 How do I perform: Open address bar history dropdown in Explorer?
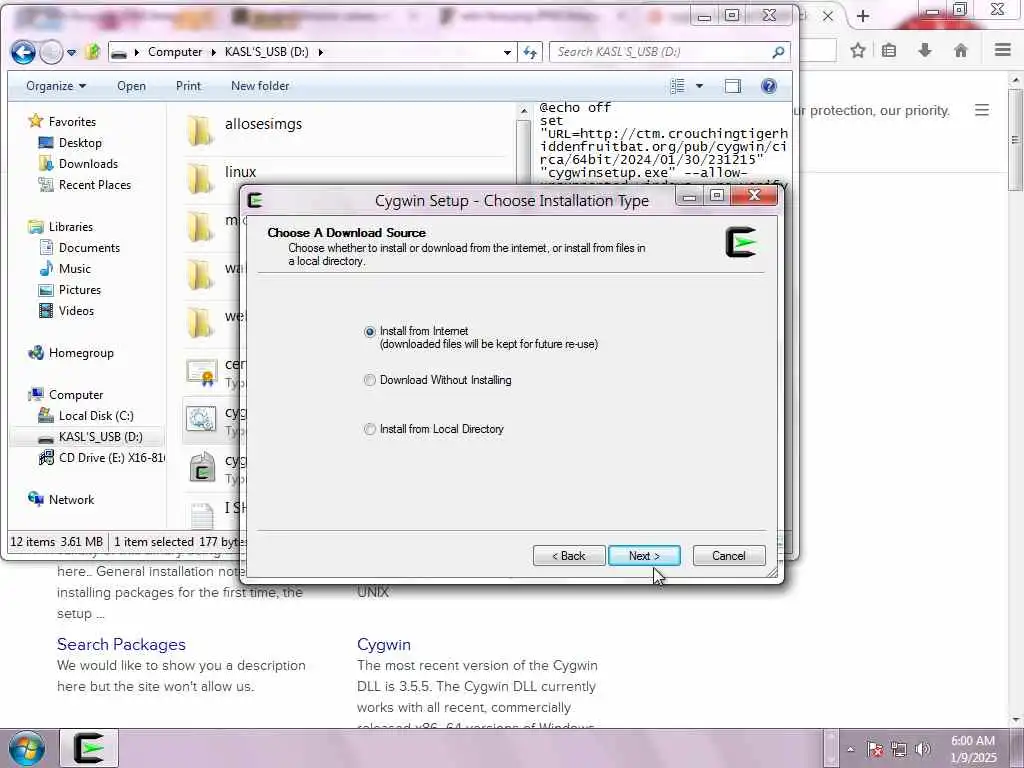(507, 52)
